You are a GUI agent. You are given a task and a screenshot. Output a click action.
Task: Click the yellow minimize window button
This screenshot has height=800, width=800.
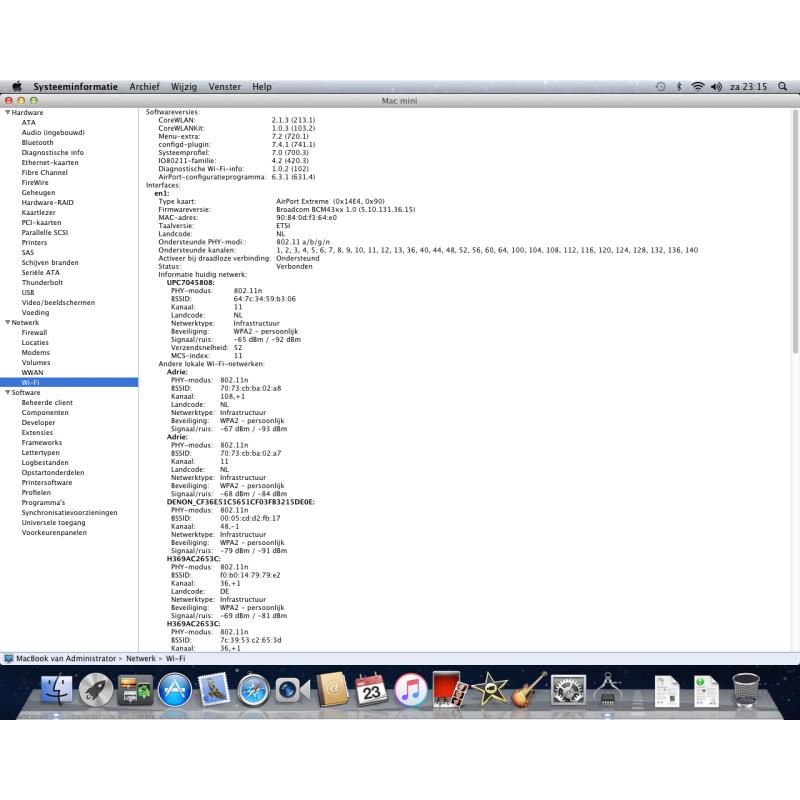(21, 101)
